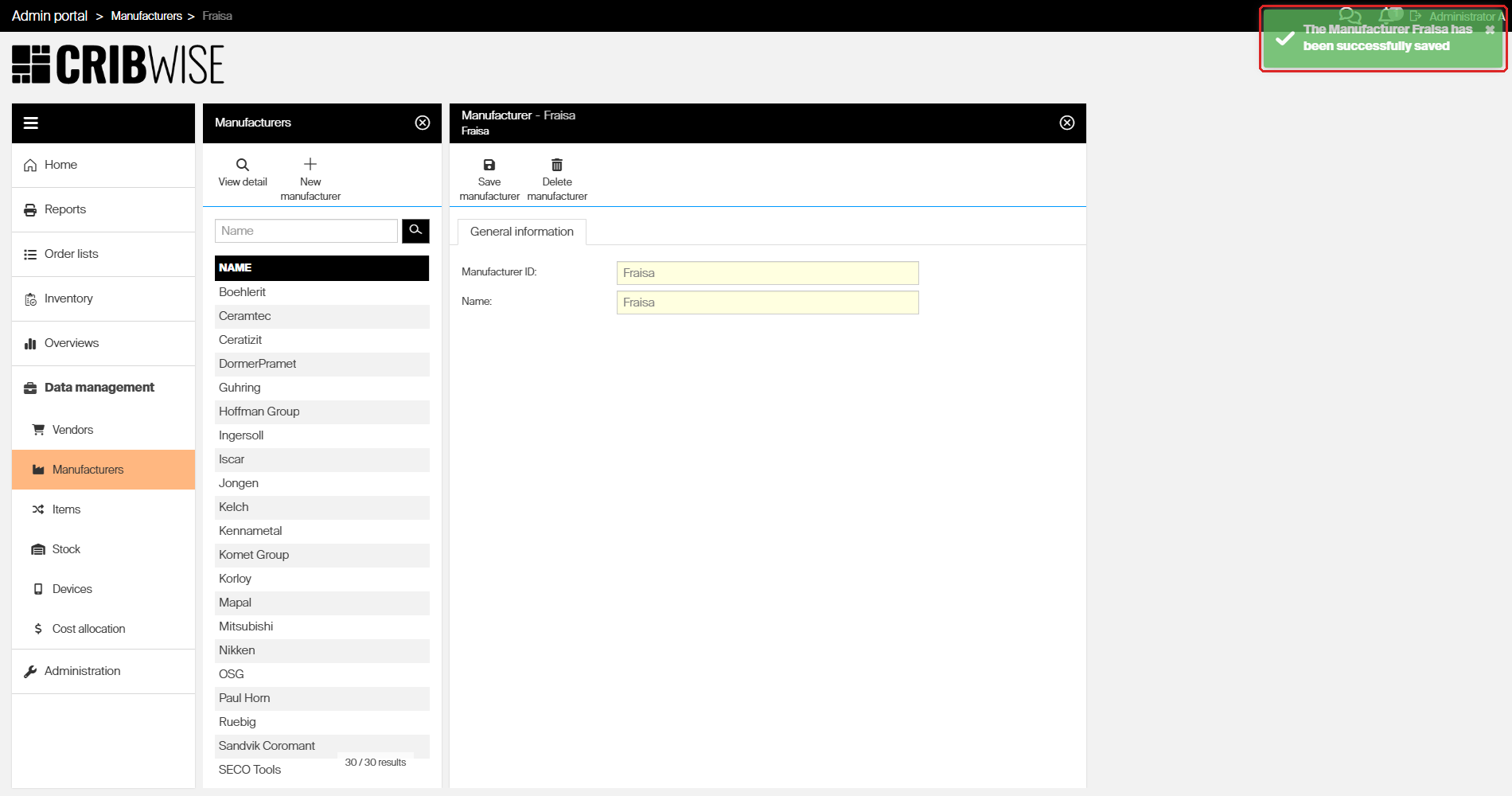Collapse the Data management group
This screenshot has width=1512, height=796.
pyautogui.click(x=103, y=388)
